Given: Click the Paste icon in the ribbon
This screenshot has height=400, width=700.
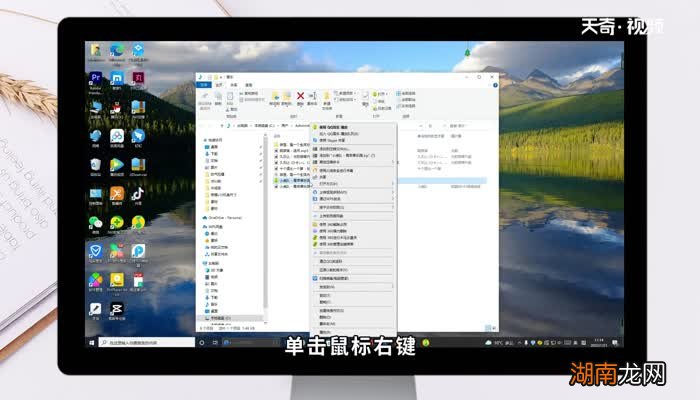Looking at the screenshot, I should (230, 98).
